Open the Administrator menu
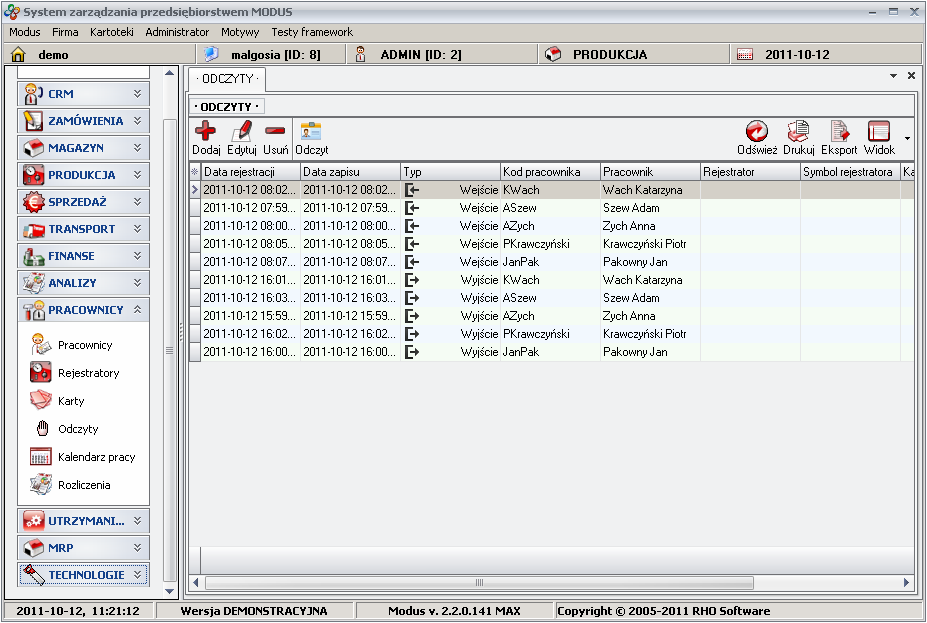The image size is (927, 623). 177,32
